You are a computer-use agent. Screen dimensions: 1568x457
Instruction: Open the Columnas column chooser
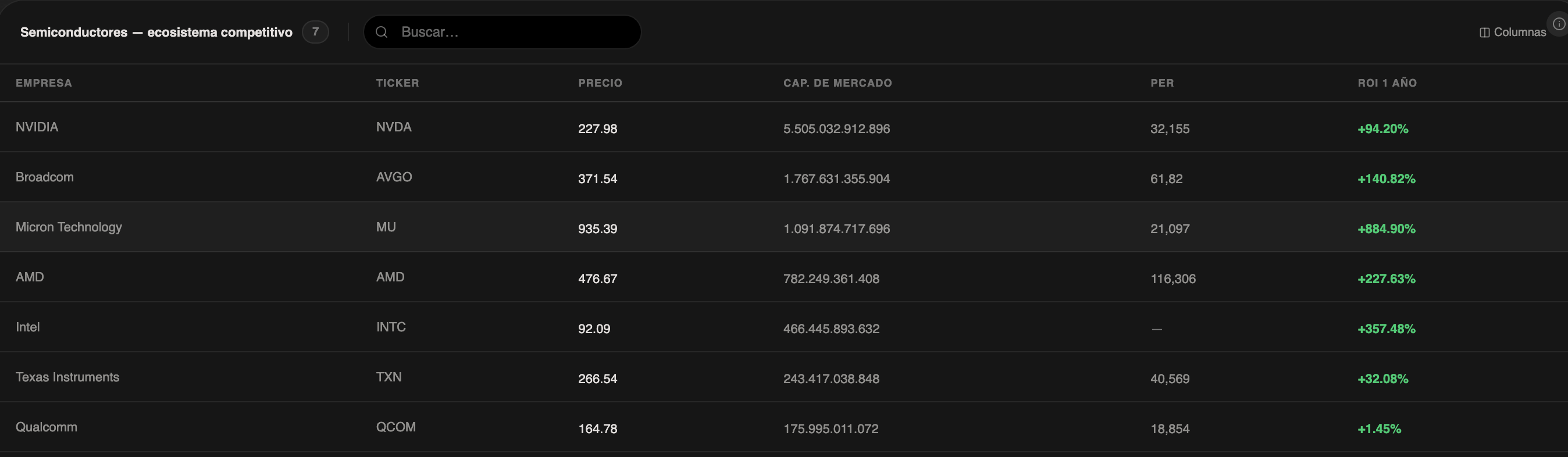pyautogui.click(x=1513, y=32)
